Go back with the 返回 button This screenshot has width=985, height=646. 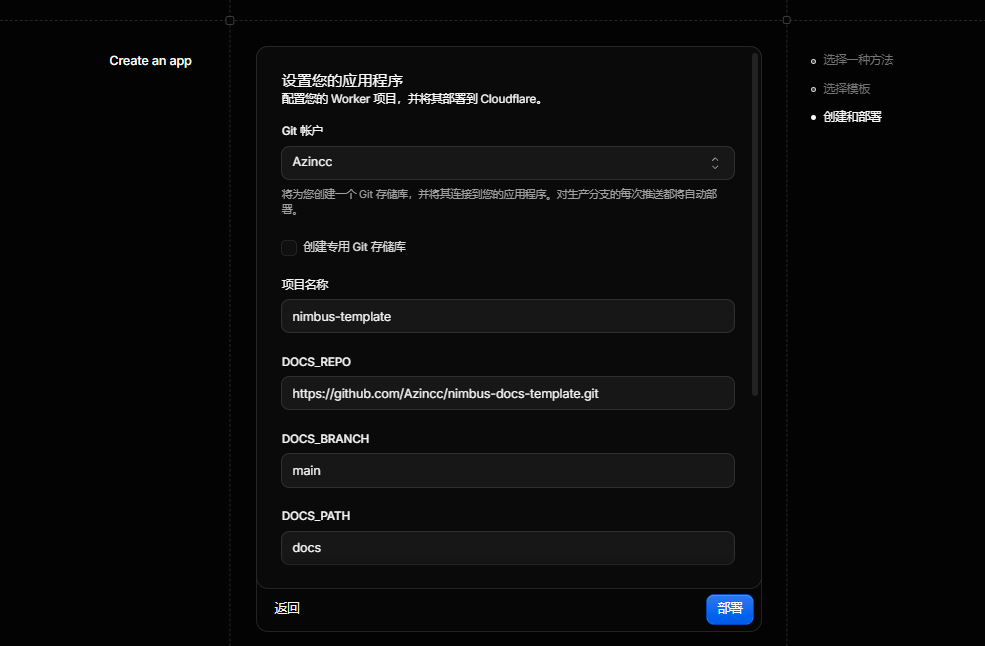[x=287, y=608]
